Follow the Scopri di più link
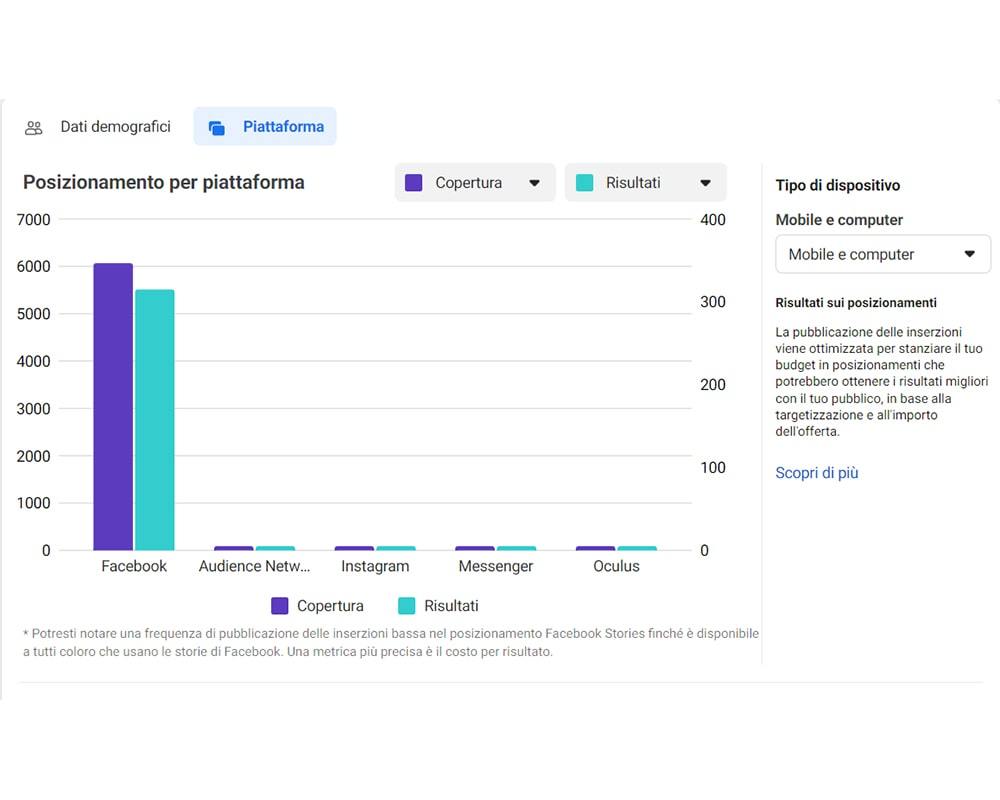The width and height of the screenshot is (1000, 800). tap(817, 473)
